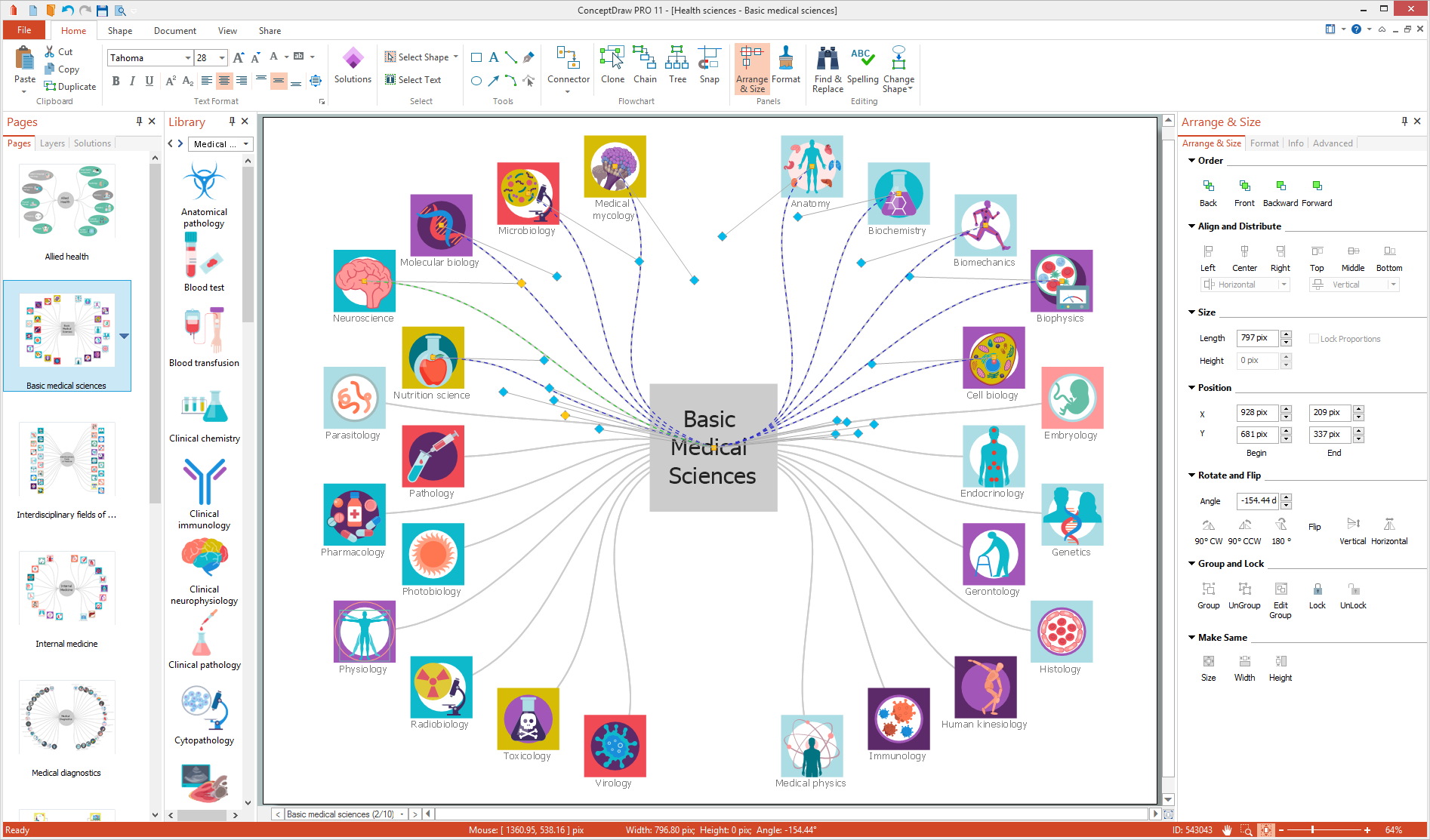Open Find & Replace
1430x840 pixels.
[x=827, y=69]
